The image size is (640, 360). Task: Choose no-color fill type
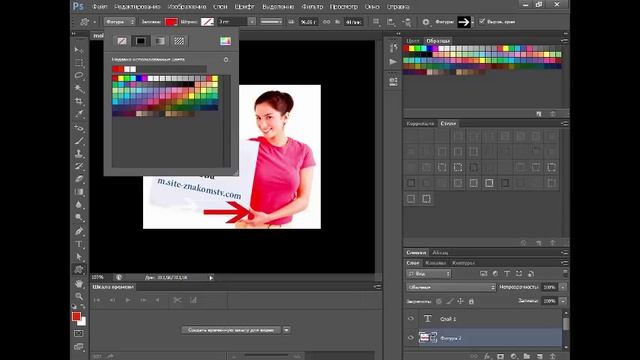tap(122, 41)
